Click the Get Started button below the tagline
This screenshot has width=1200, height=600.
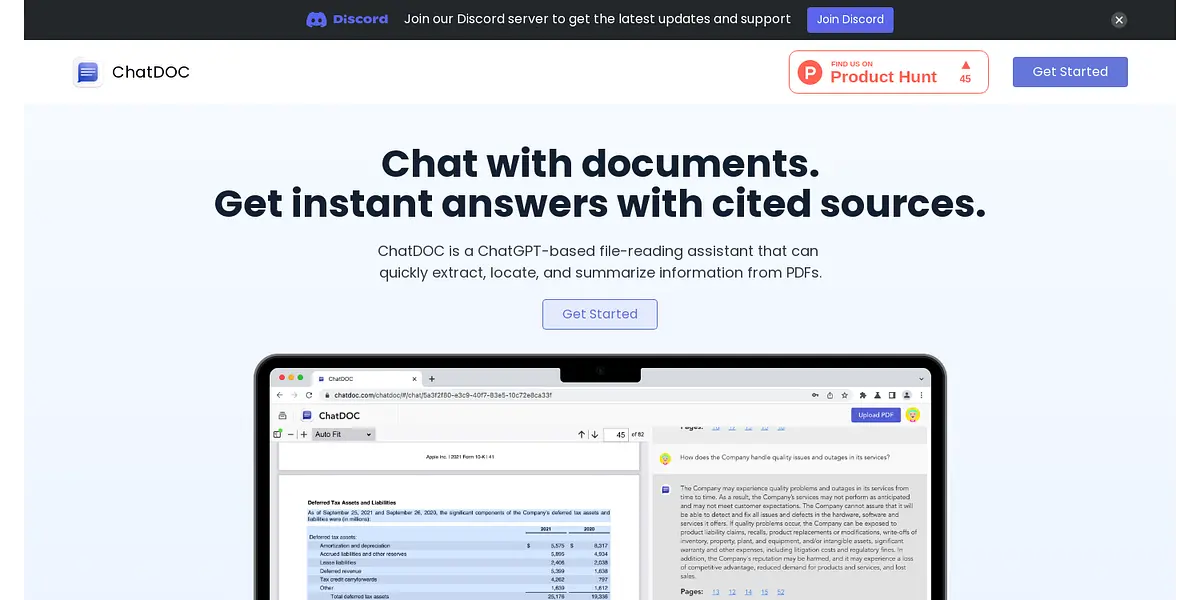[600, 314]
